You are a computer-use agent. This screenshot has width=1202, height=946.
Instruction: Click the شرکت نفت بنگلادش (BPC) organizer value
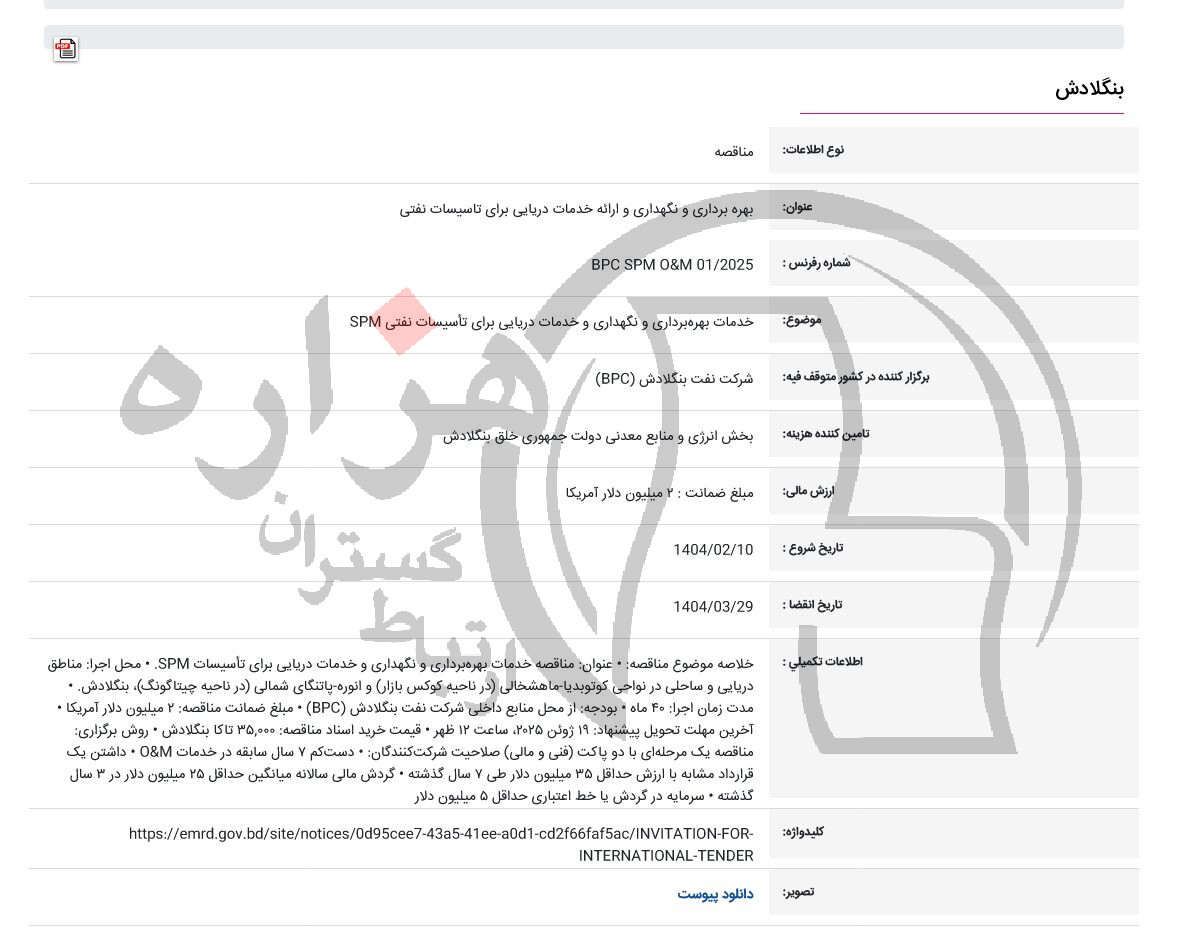(674, 379)
